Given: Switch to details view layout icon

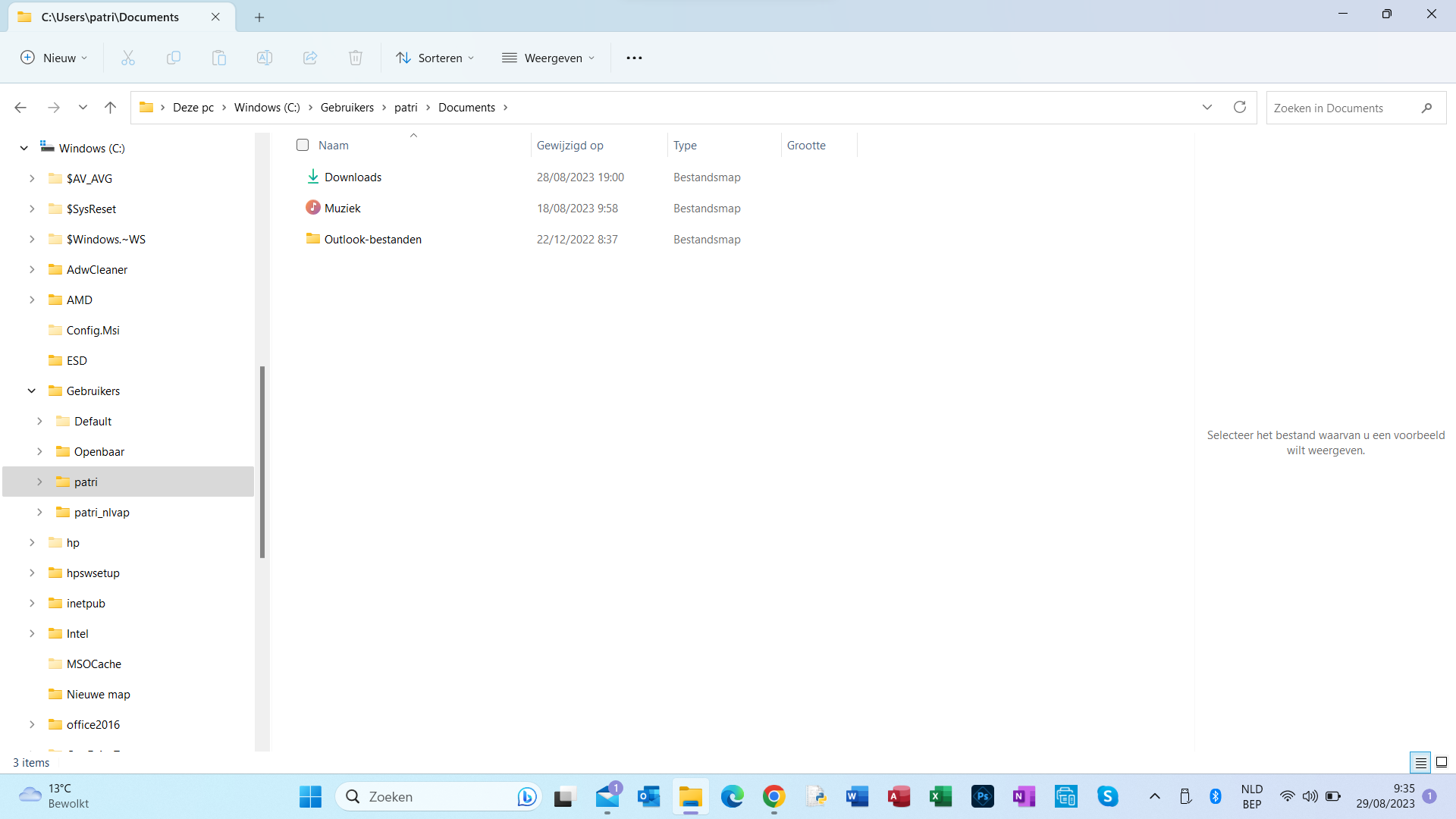Looking at the screenshot, I should pyautogui.click(x=1420, y=762).
